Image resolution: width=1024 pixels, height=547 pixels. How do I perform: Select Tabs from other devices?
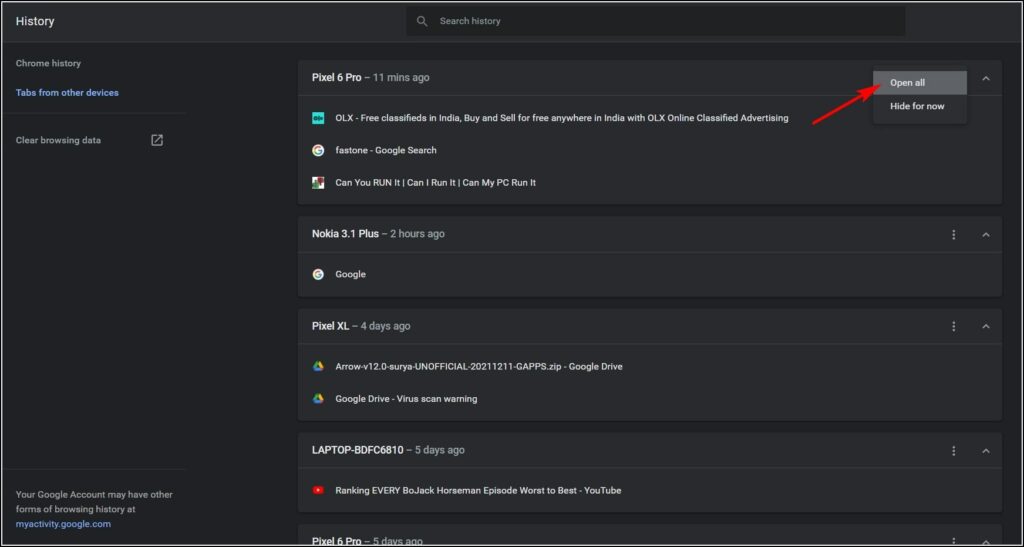tap(67, 93)
